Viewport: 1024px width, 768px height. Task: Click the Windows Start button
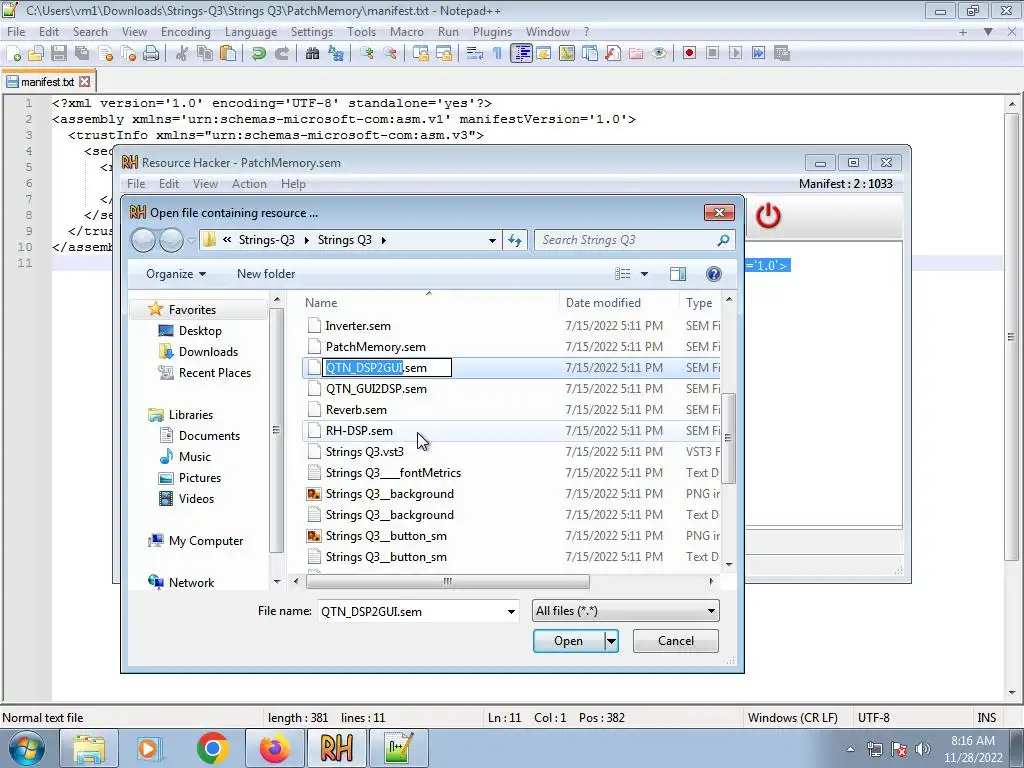point(26,748)
